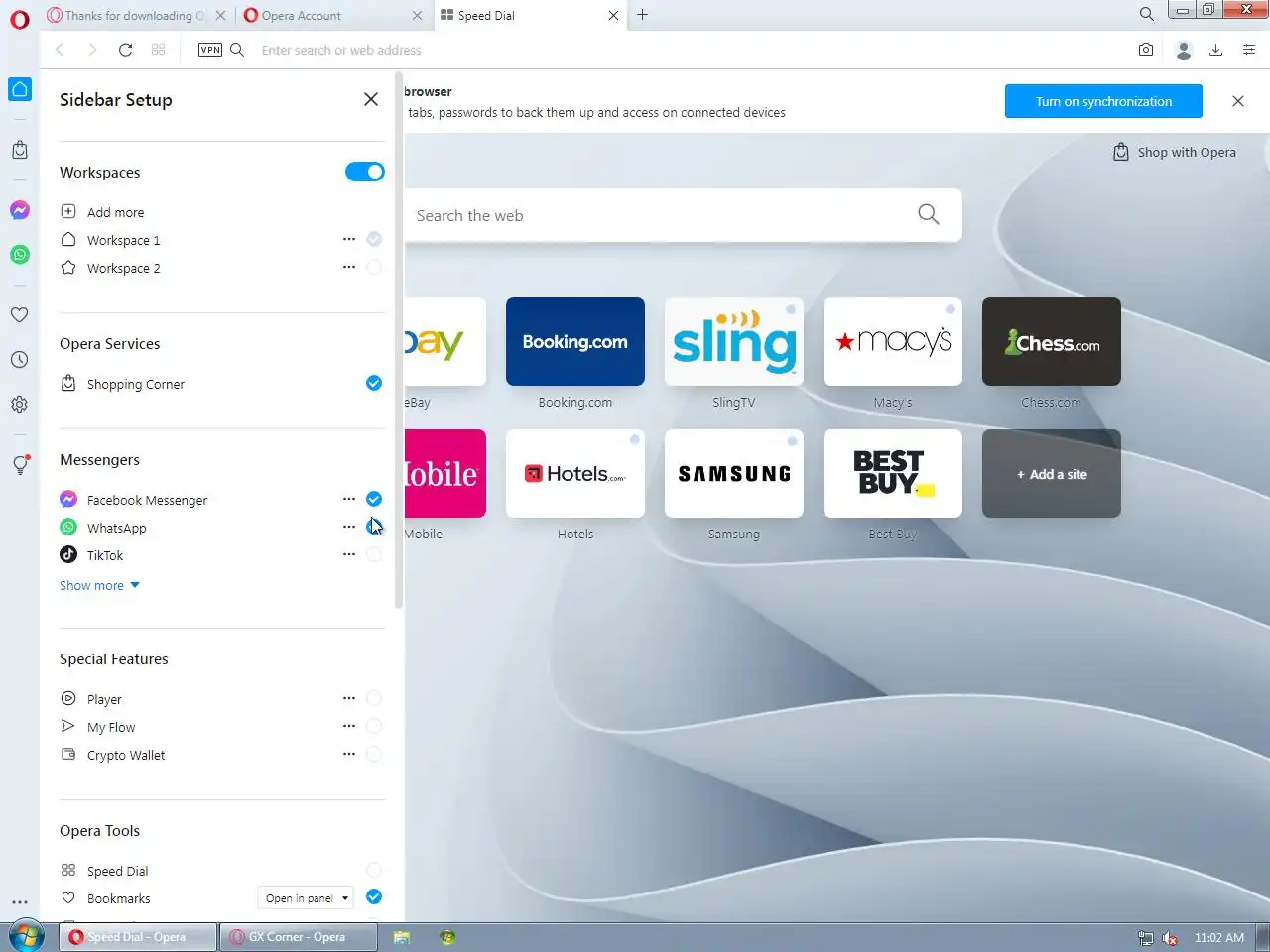Open Facebook Messenger three-dots options

pos(349,499)
